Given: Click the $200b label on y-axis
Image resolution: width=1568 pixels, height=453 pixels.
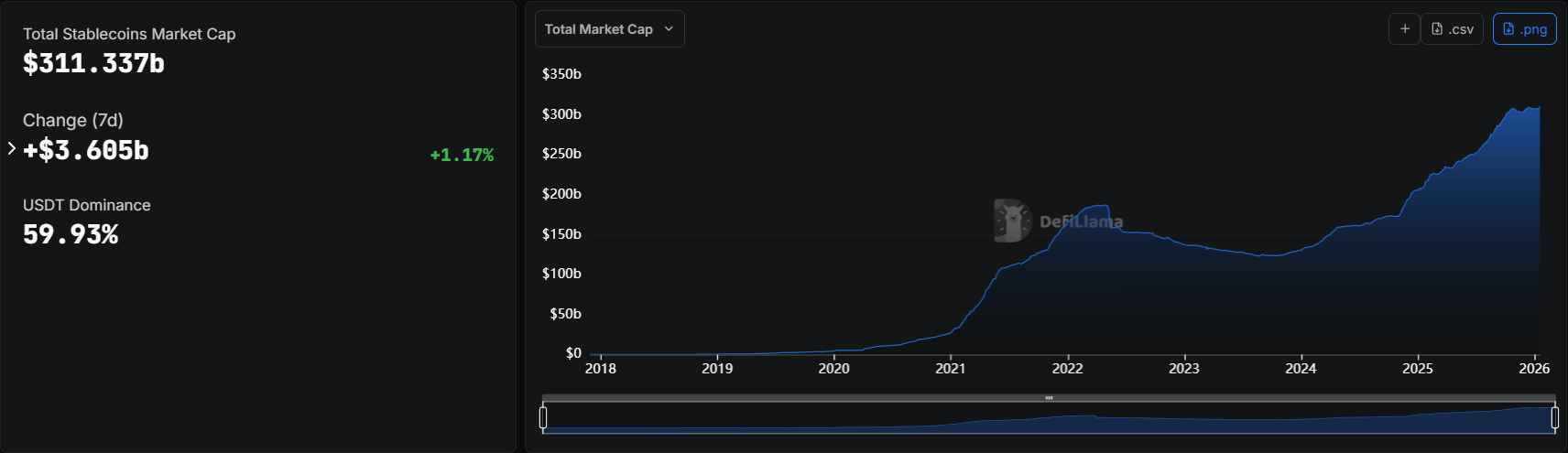Looking at the screenshot, I should coord(561,194).
